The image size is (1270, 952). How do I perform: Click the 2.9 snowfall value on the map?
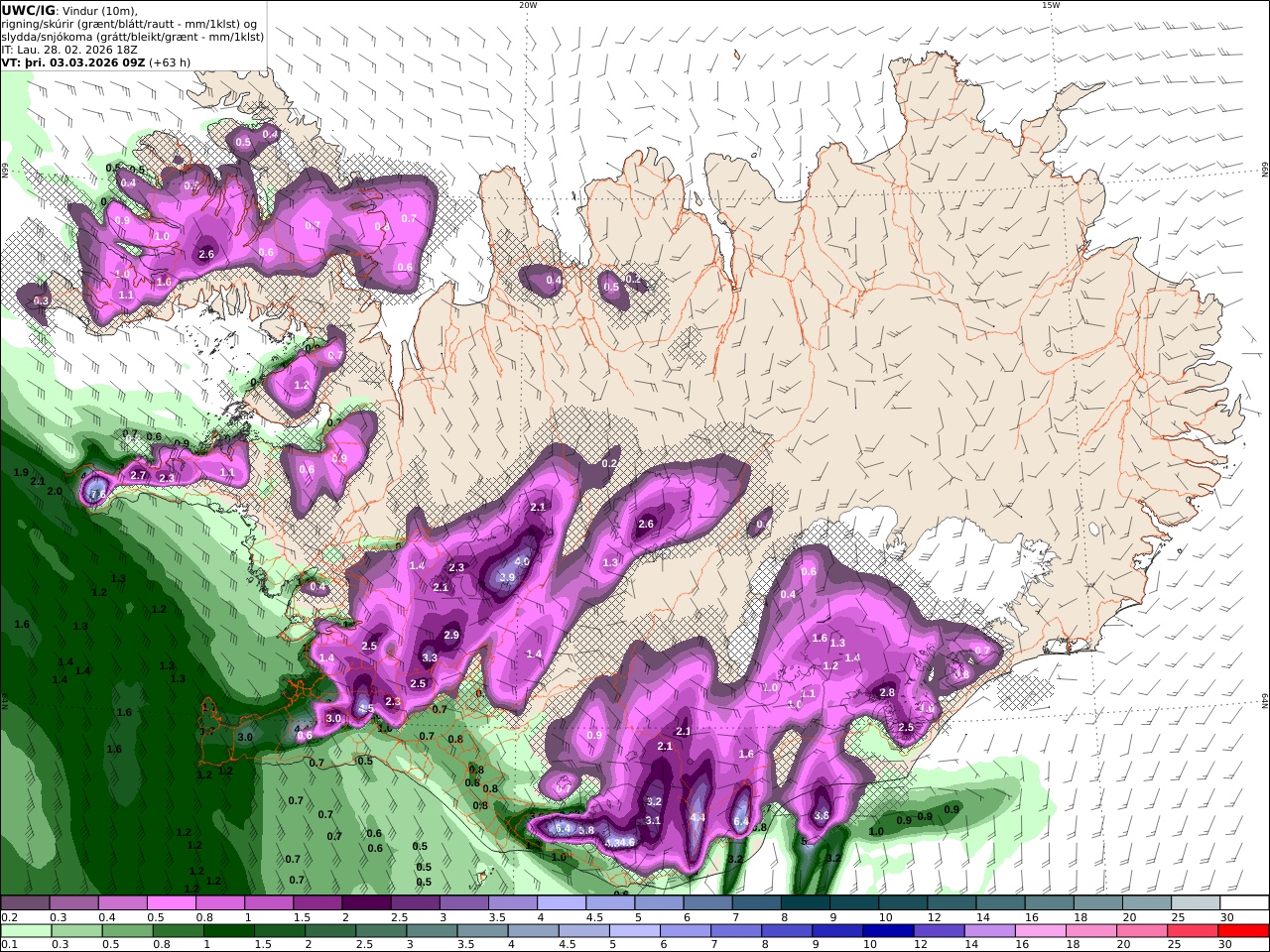(x=451, y=635)
